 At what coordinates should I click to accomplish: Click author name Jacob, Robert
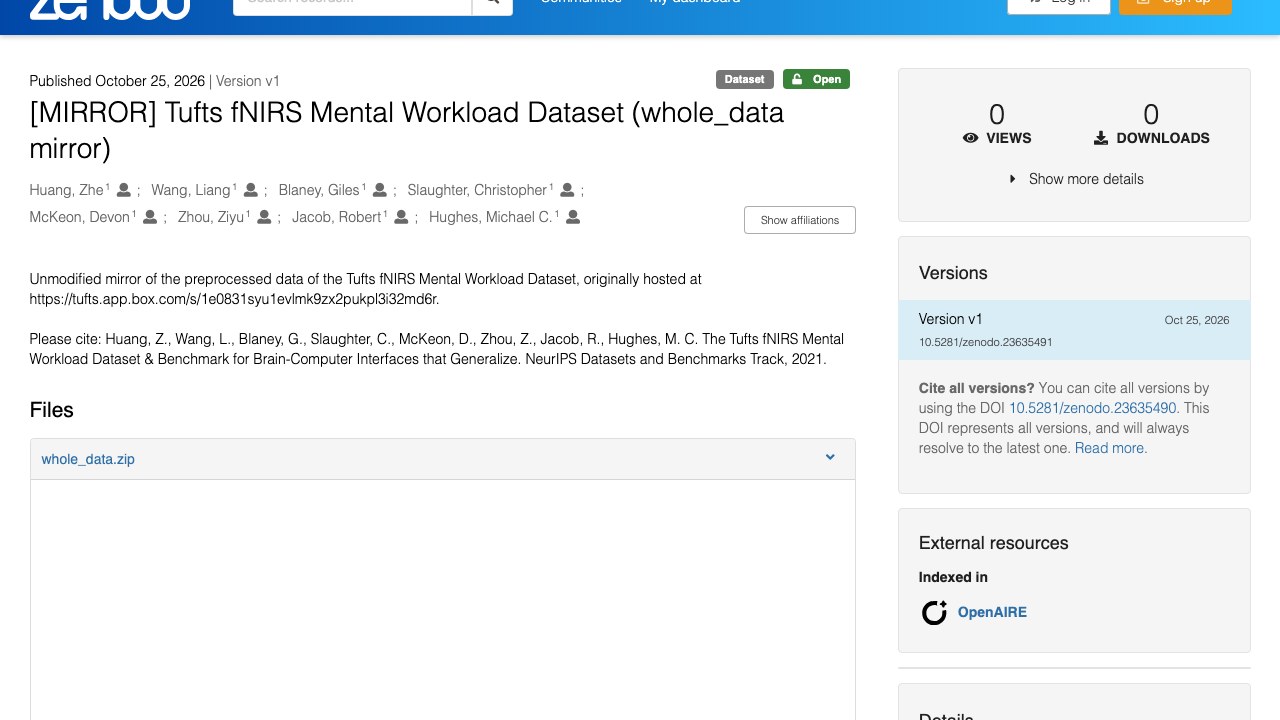[x=337, y=217]
